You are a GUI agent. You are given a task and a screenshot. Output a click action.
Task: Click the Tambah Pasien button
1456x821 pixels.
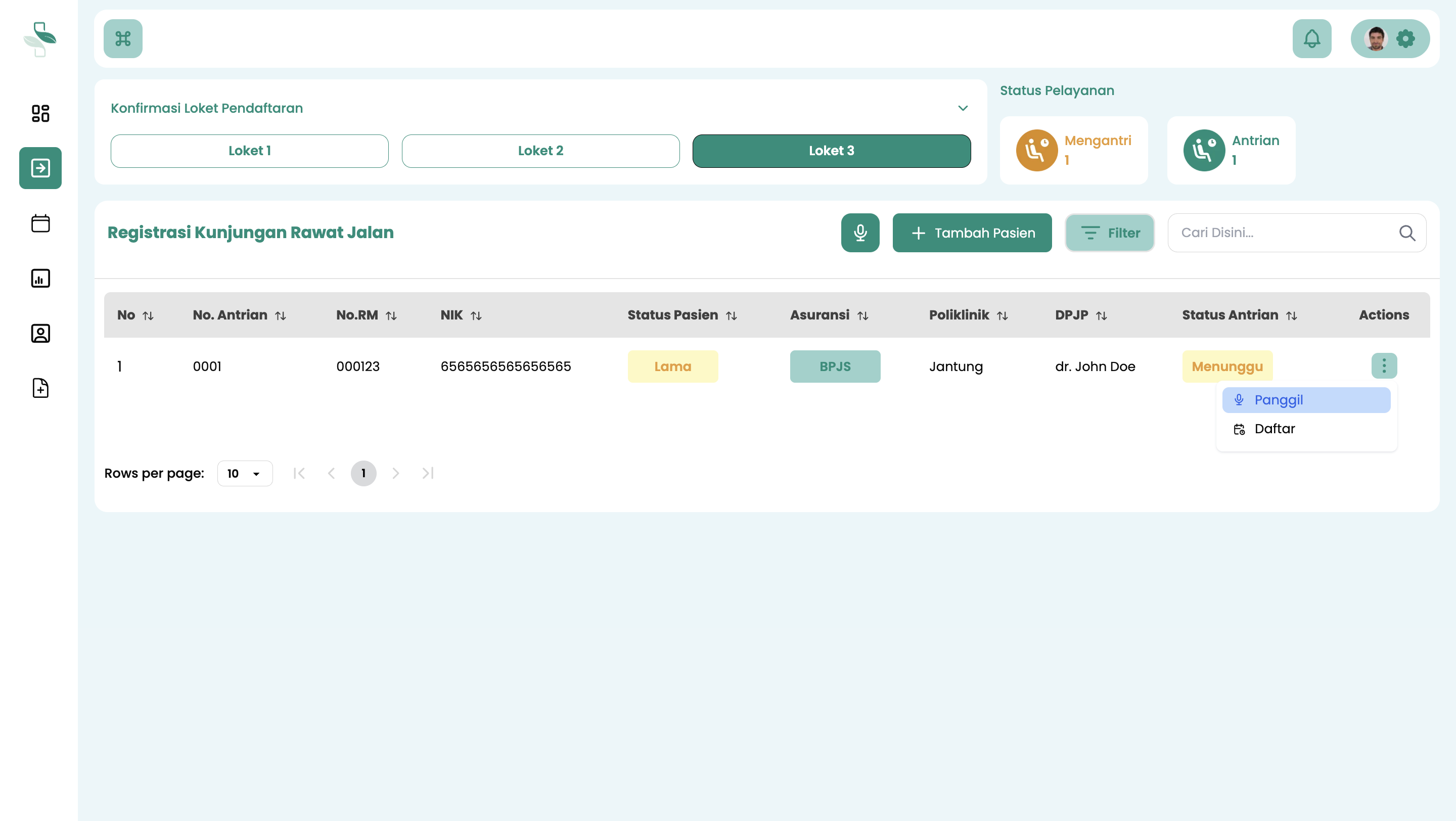(x=972, y=233)
